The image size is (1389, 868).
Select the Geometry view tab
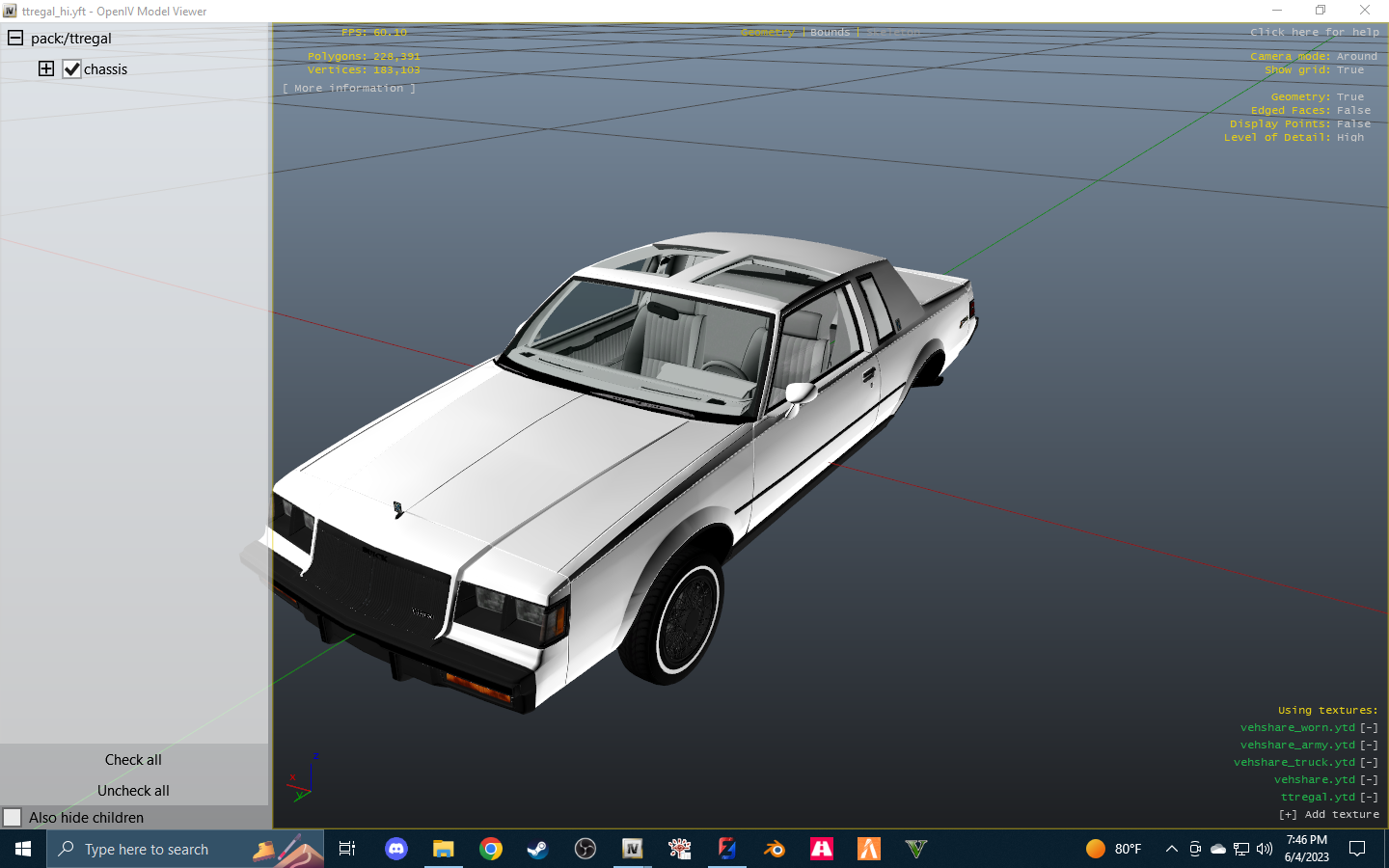(768, 33)
